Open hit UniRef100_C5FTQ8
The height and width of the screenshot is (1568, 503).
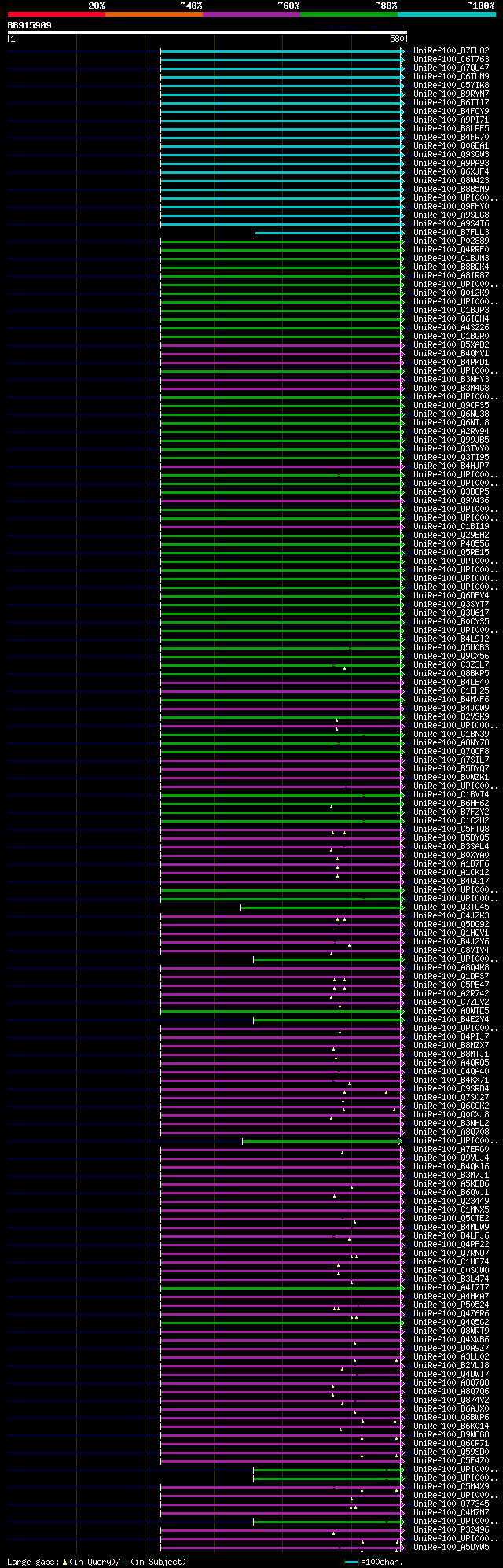[x=451, y=829]
